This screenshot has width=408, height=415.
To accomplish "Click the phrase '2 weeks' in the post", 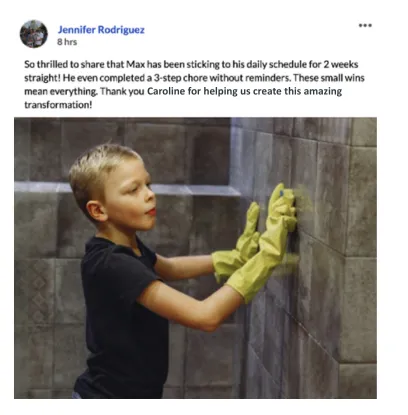I will [340, 64].
